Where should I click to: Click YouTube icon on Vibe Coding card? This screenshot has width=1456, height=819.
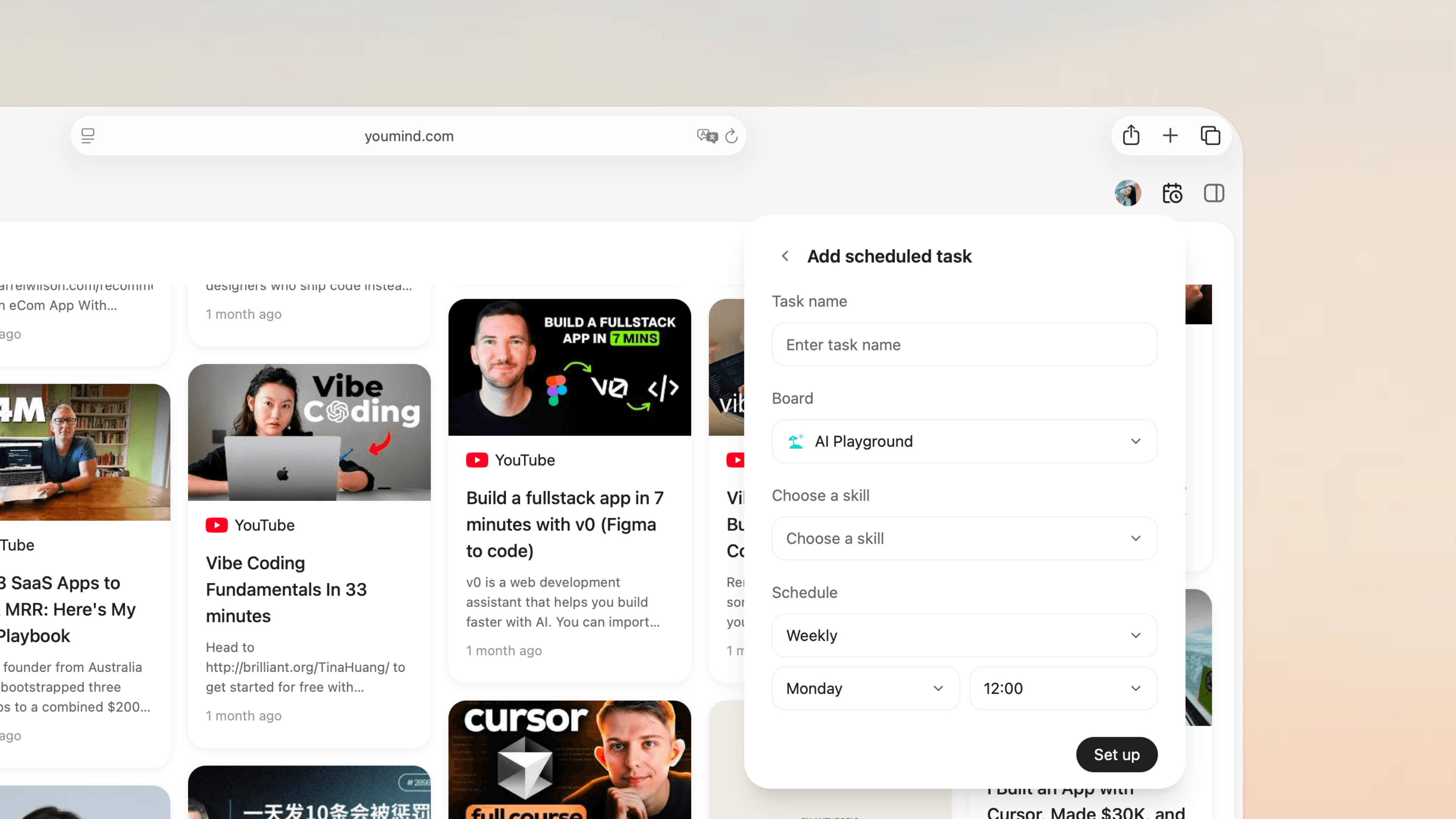217,525
